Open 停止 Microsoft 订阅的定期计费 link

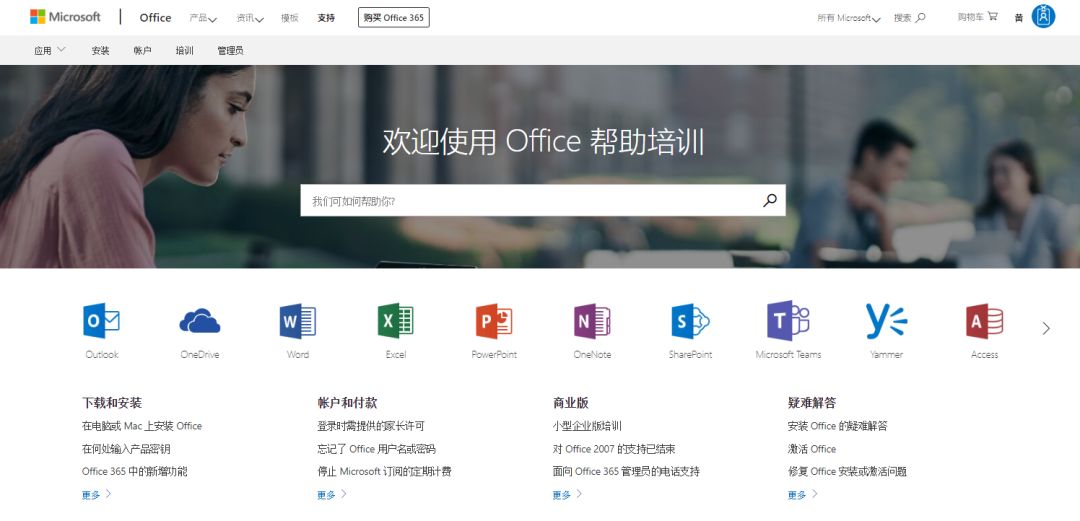pyautogui.click(x=384, y=471)
